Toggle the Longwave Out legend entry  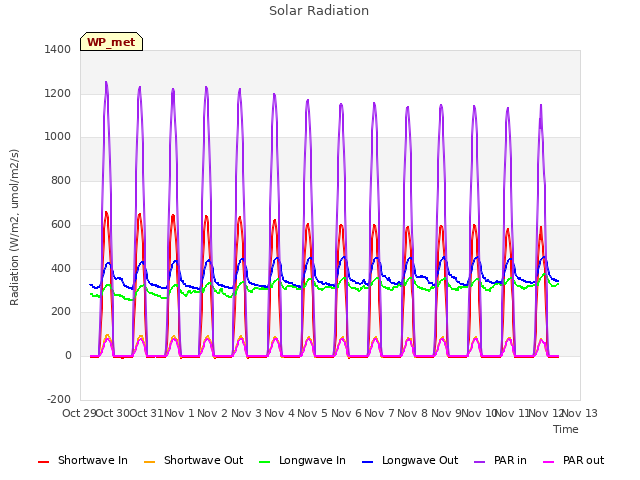click(x=410, y=461)
